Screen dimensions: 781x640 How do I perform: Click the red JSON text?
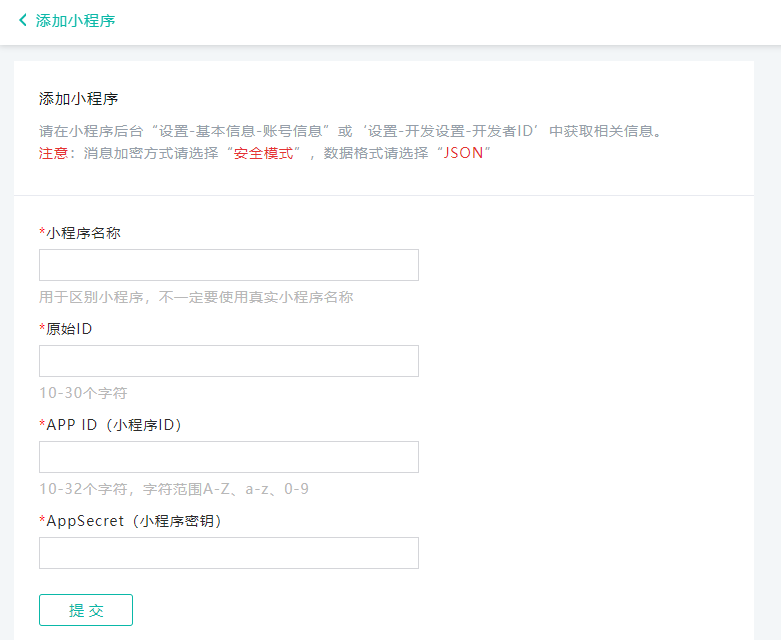tap(463, 153)
